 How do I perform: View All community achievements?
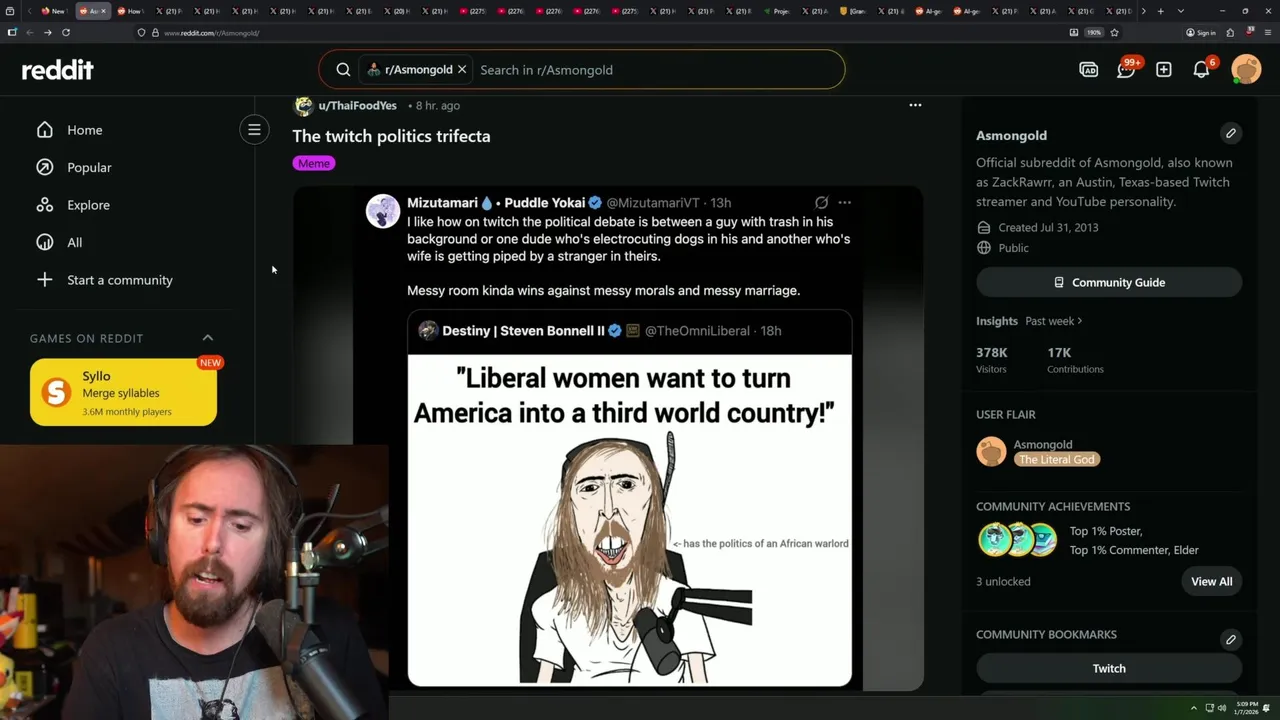[x=1211, y=581]
